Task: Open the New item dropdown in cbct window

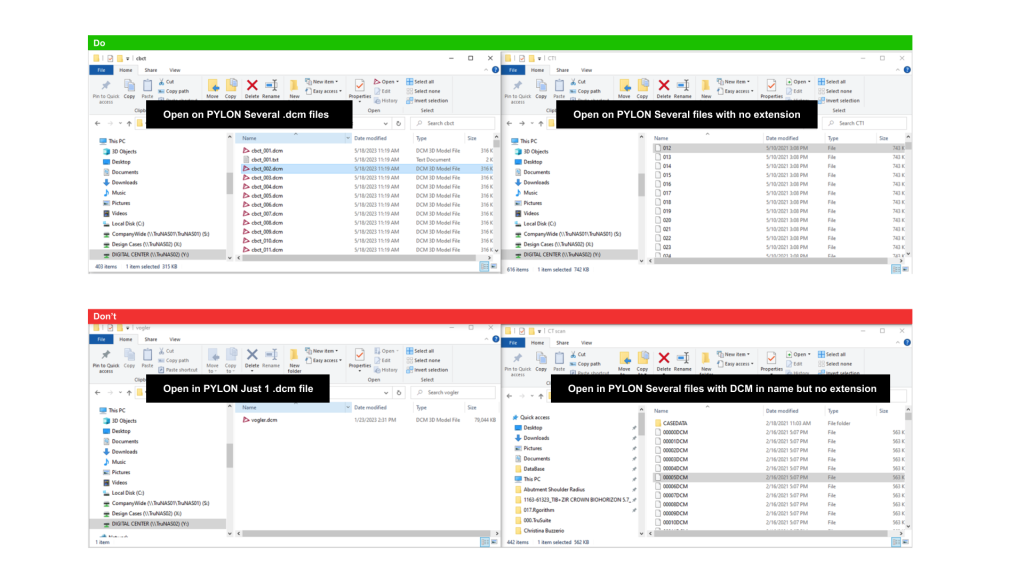Action: (x=324, y=82)
